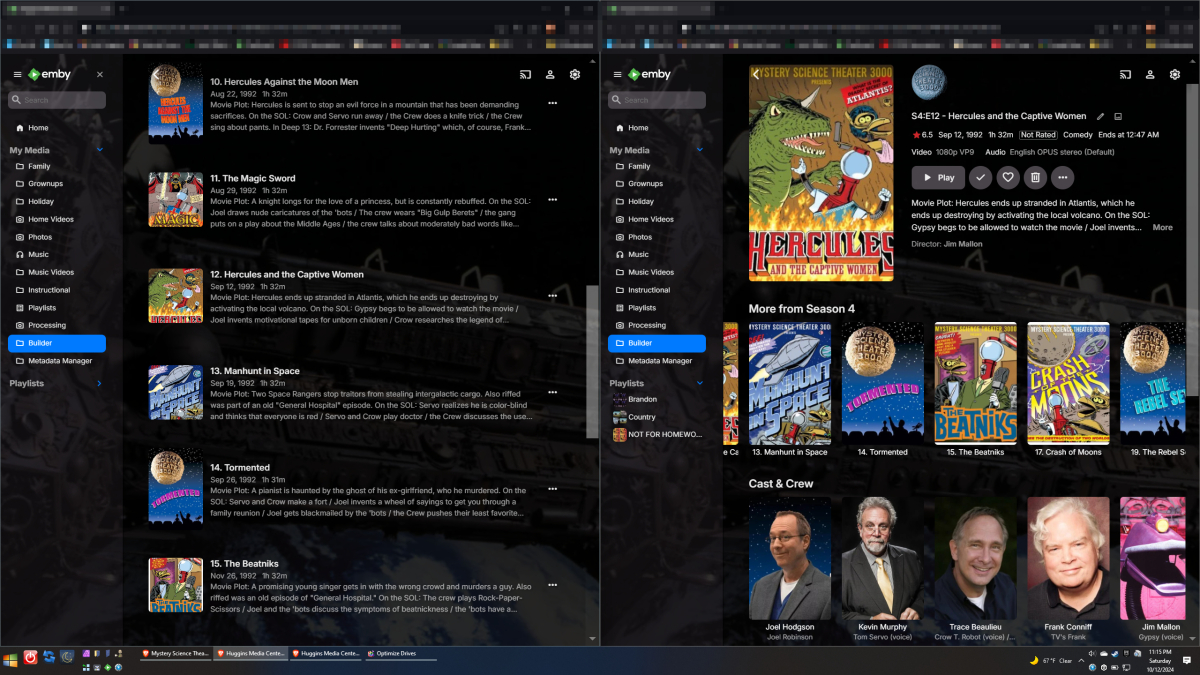Collapse My Media chevron in the right window sidebar
Viewport: 1200px width, 675px height.
tap(699, 150)
